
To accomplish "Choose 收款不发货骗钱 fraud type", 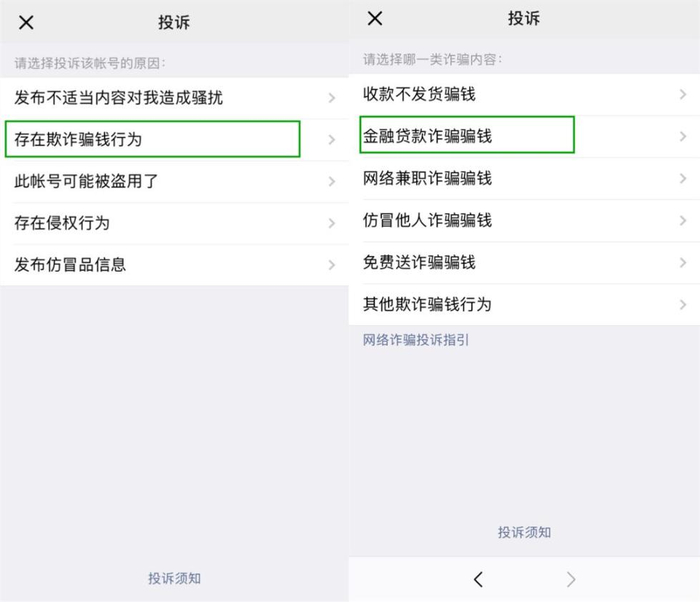I will point(419,95).
